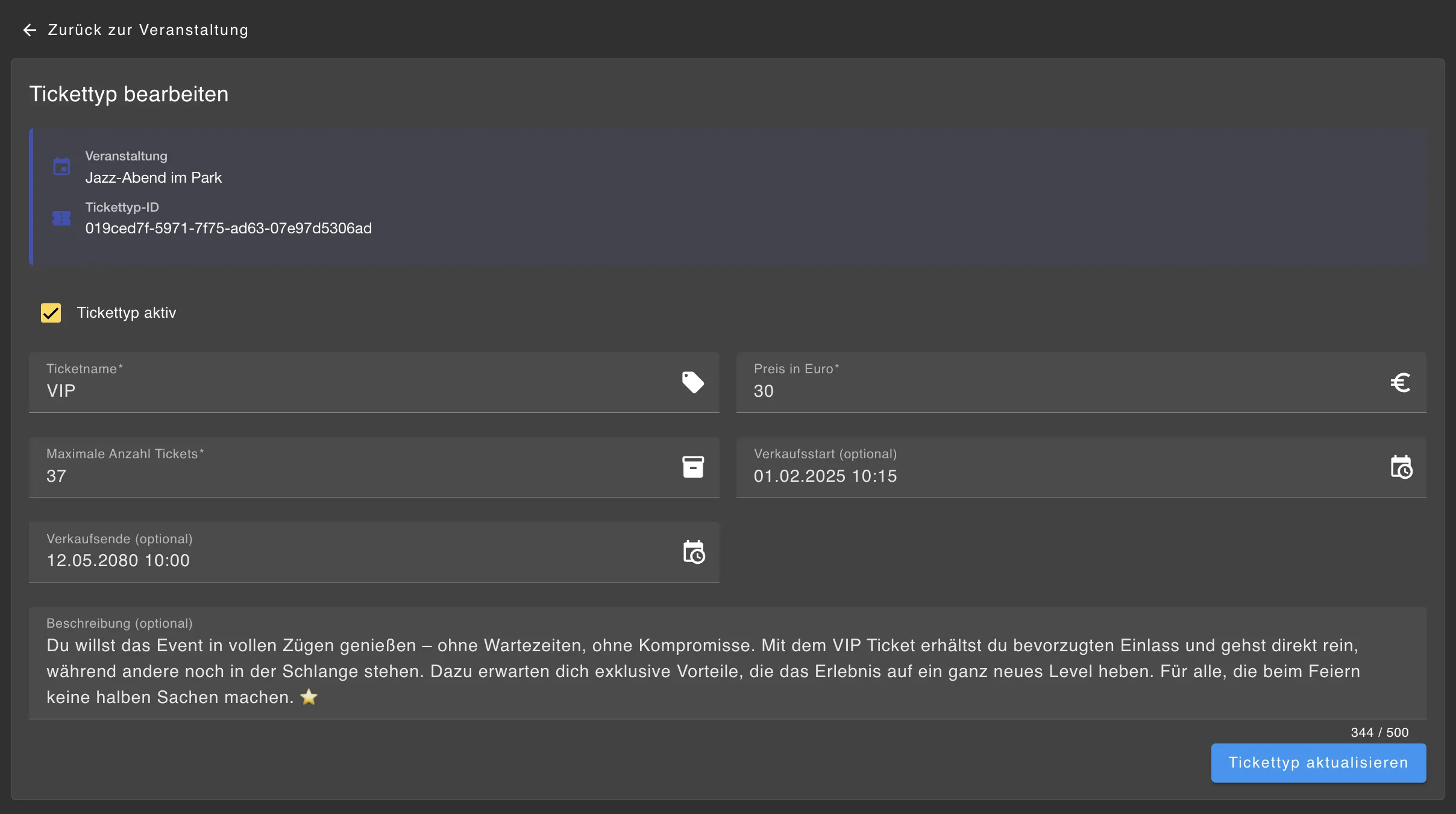Viewport: 1456px width, 814px height.
Task: Uncheck the Tickettyp aktiv checkbox
Action: [51, 313]
